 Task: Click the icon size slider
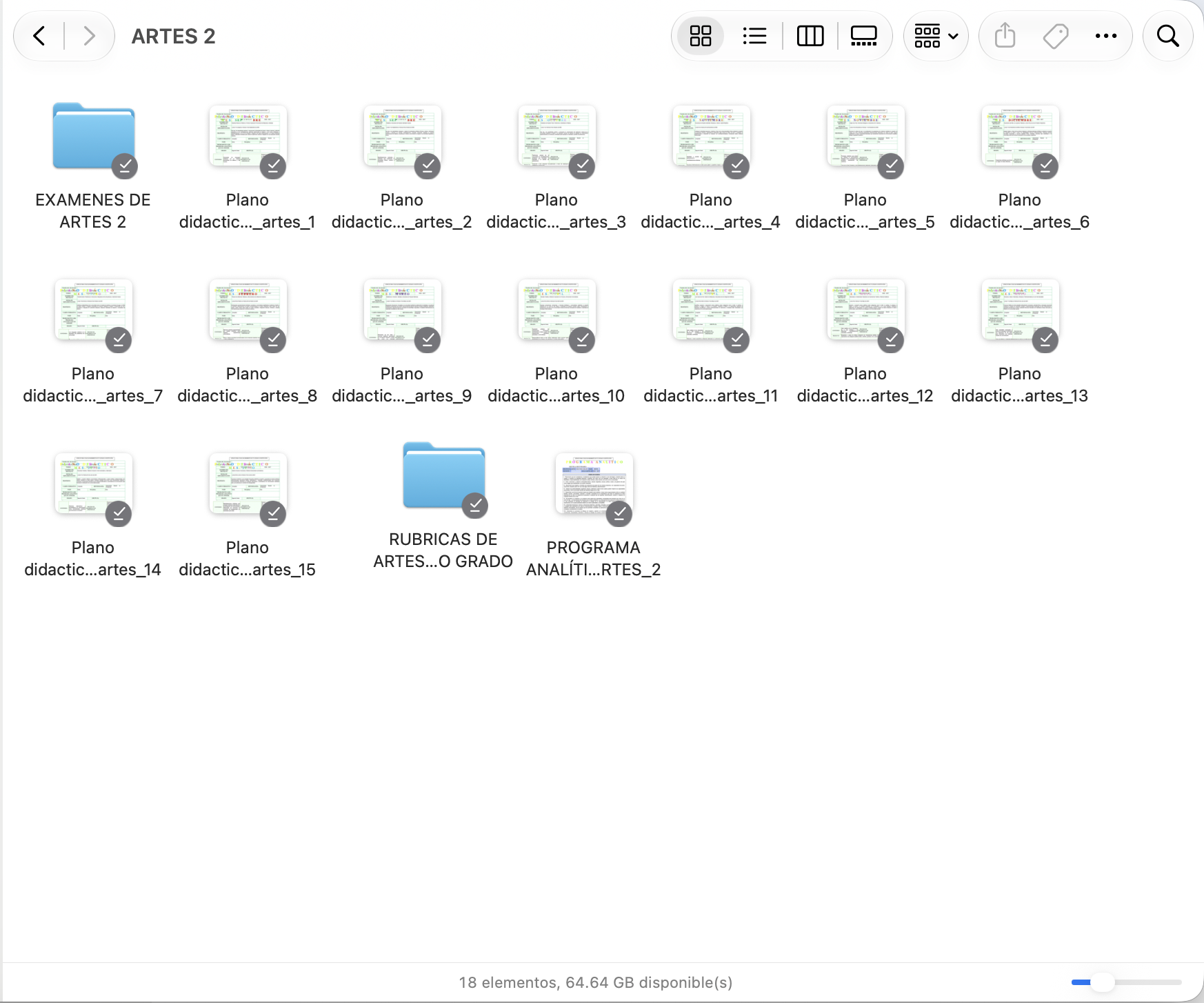[x=1127, y=982]
